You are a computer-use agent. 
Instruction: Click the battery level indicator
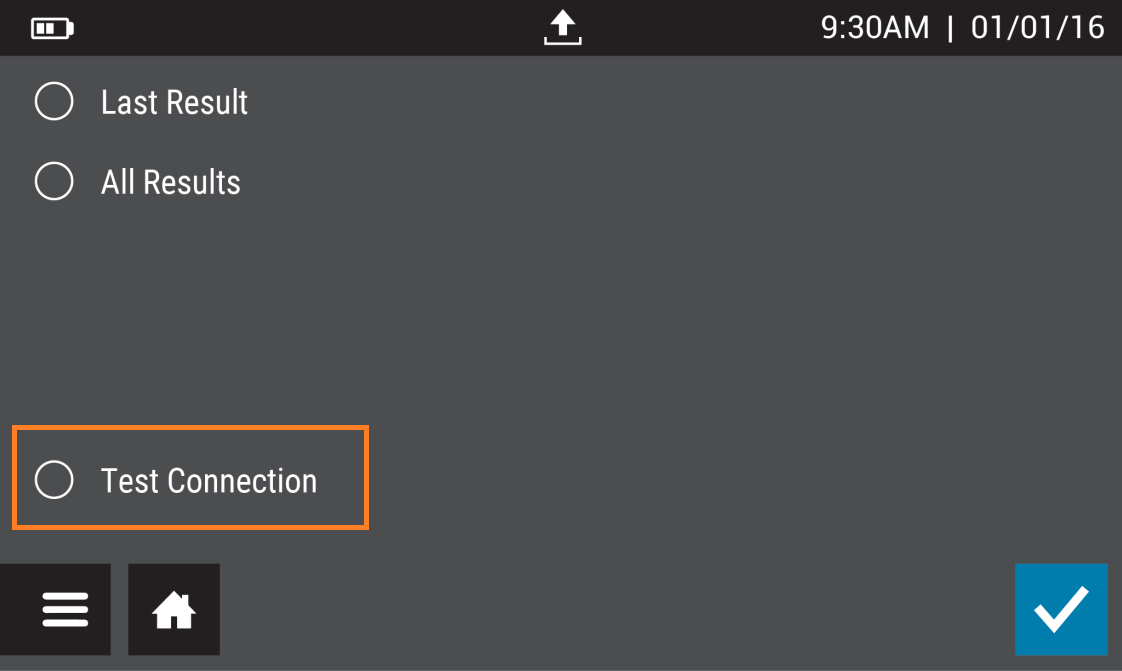(x=53, y=28)
